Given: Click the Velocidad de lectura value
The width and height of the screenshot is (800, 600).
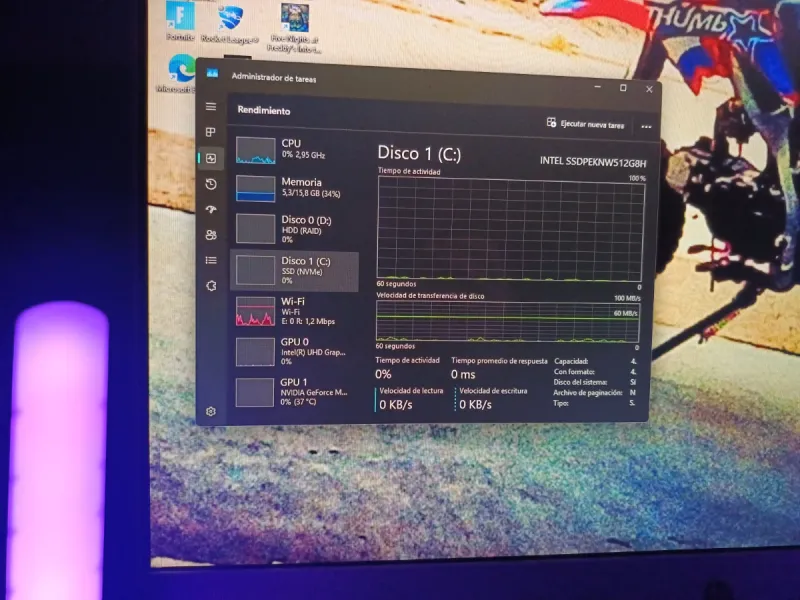Looking at the screenshot, I should (396, 405).
